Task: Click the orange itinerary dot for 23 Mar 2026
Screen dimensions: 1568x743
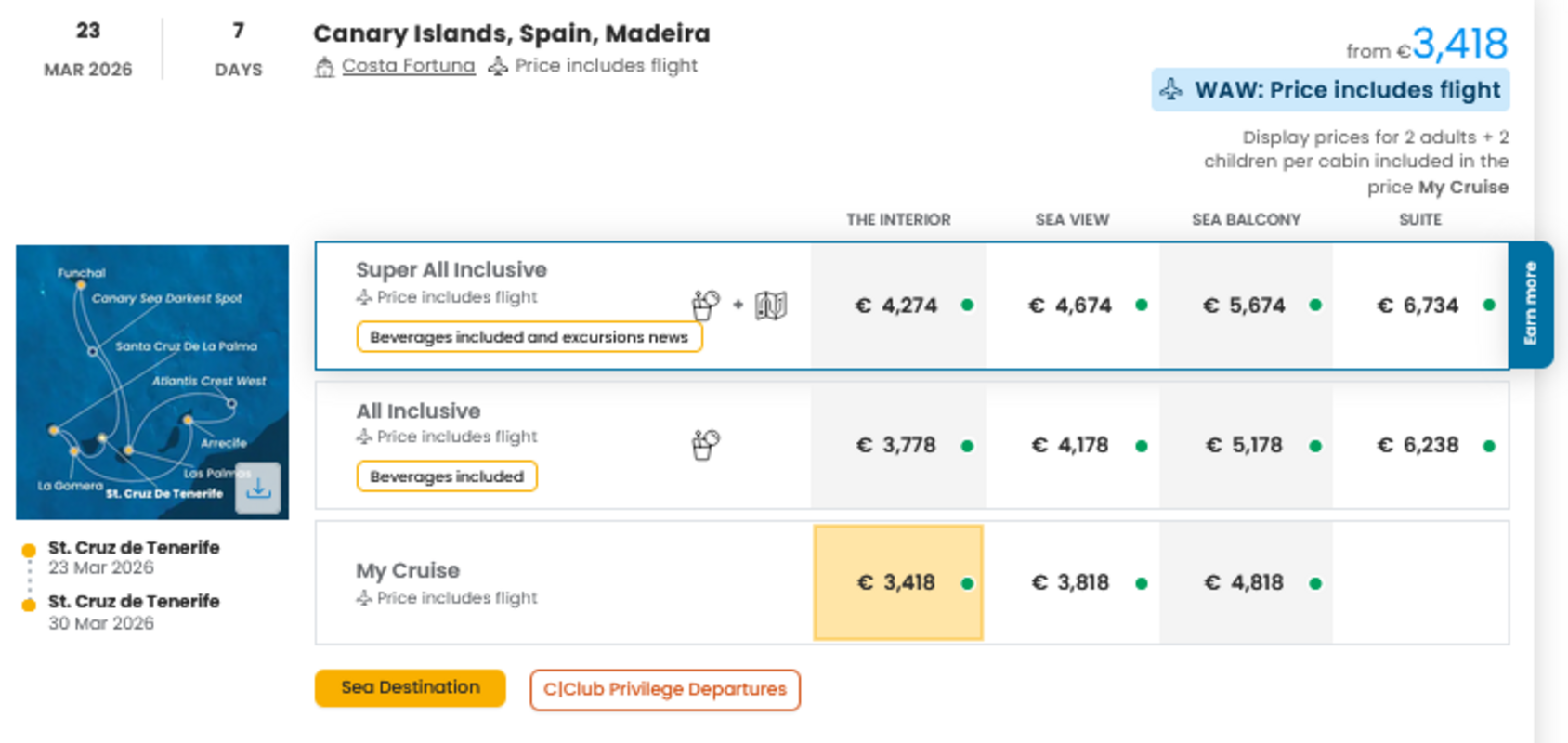Action: pyautogui.click(x=27, y=548)
